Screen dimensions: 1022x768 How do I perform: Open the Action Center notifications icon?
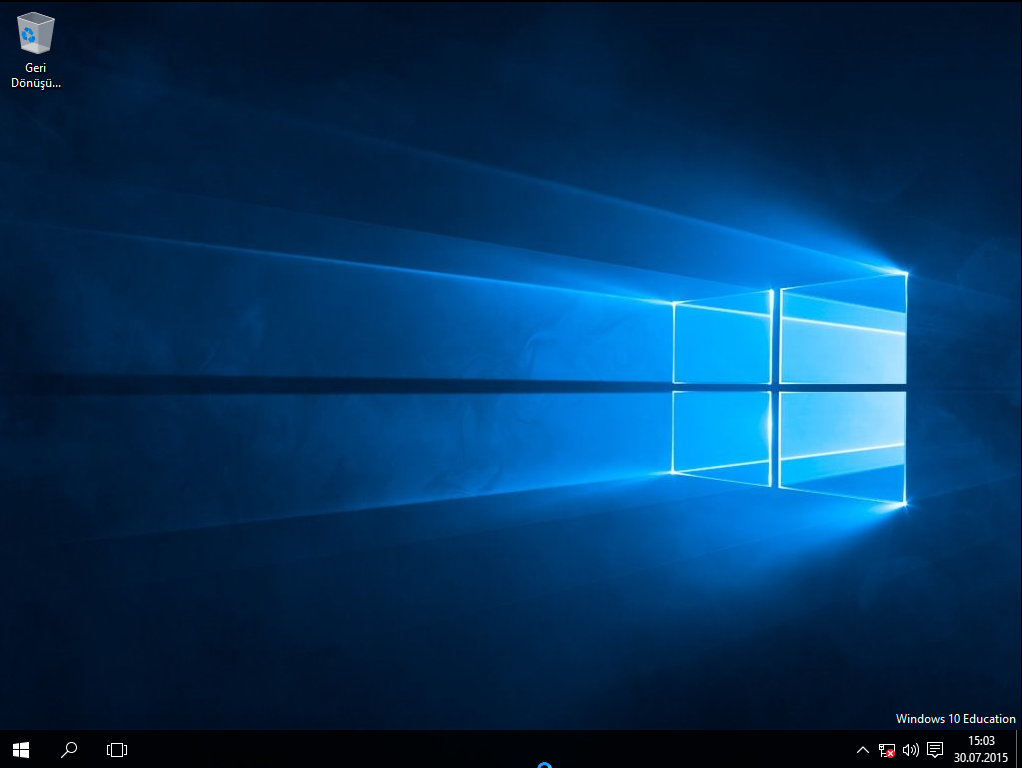(935, 750)
